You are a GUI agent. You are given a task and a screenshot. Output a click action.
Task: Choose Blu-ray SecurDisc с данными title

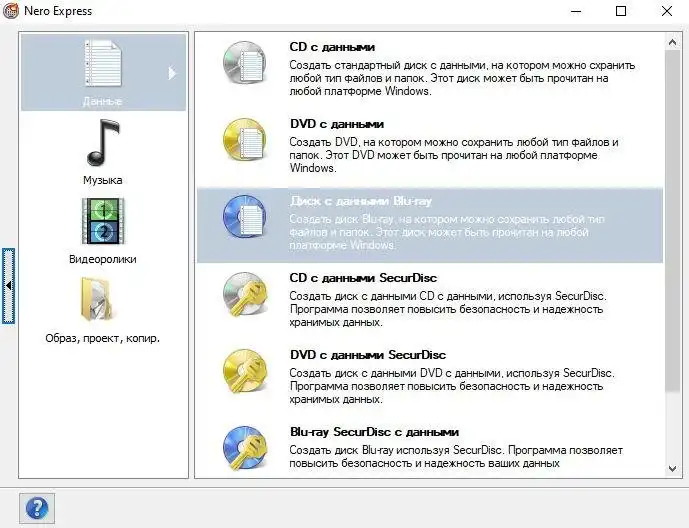(x=374, y=432)
